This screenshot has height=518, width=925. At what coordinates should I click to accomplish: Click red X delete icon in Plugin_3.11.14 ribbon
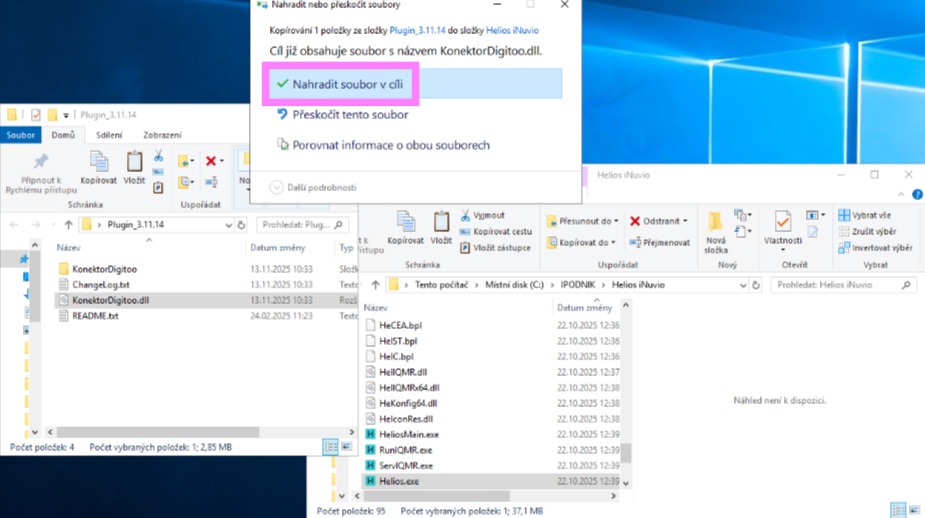[x=211, y=161]
